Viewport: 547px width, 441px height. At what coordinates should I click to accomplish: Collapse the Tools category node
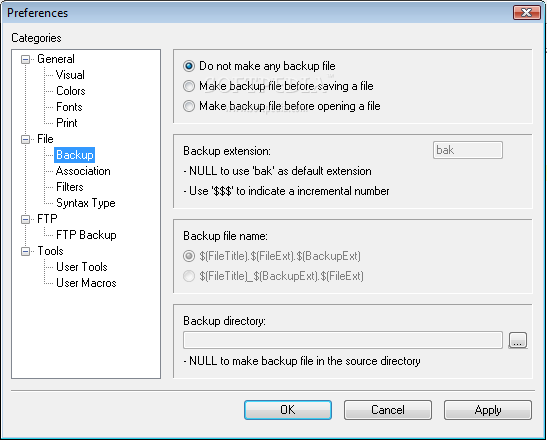(25, 252)
